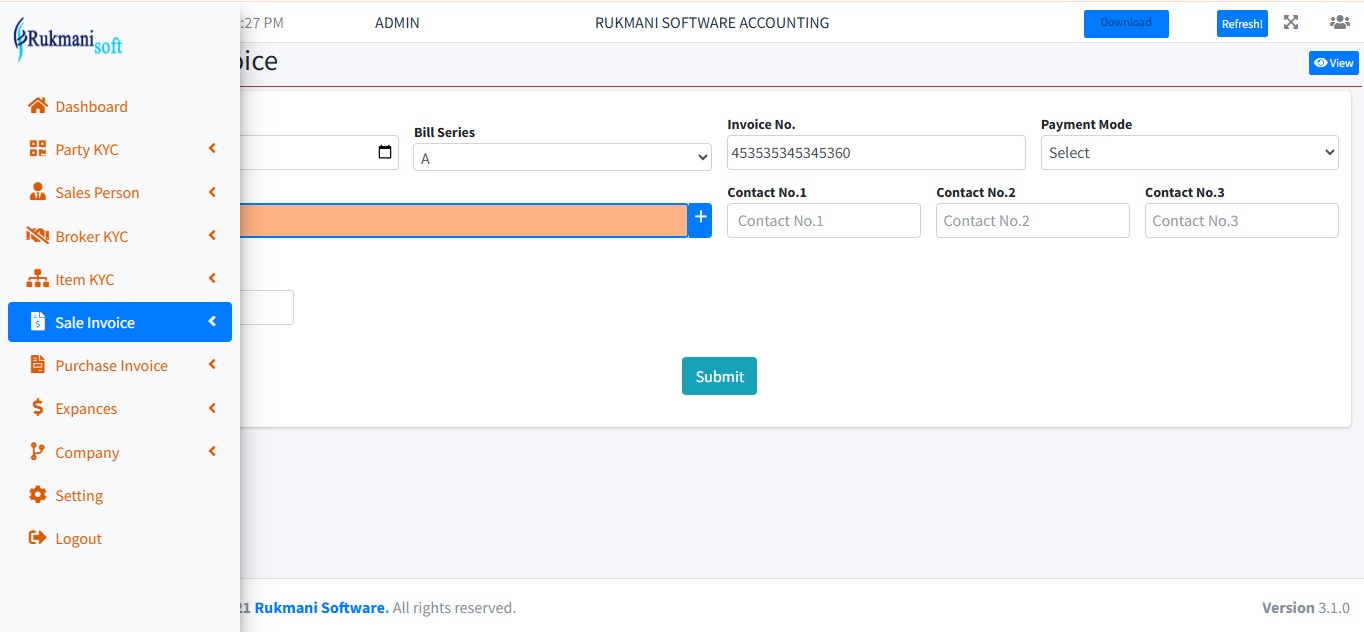This screenshot has height=632, width=1364.
Task: Click the Dashboard home icon
Action: coord(38,106)
